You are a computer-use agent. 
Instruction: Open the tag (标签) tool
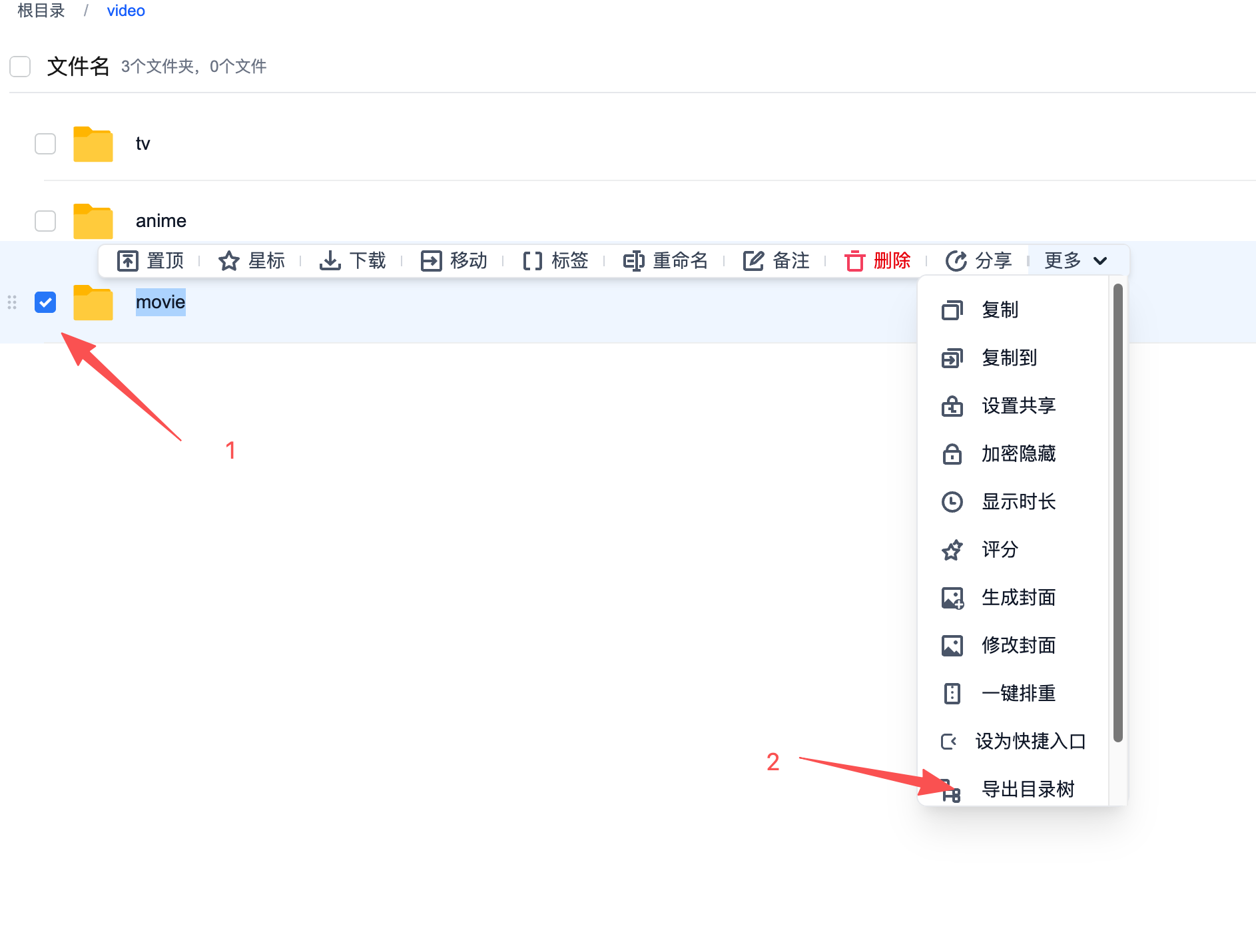point(532,261)
